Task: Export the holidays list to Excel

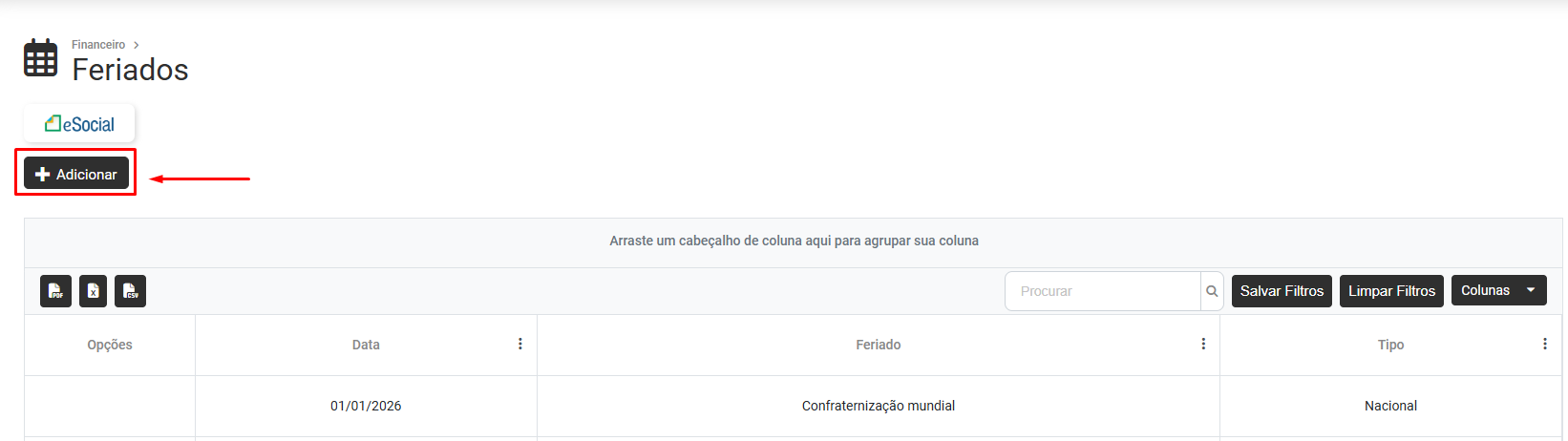Action: point(93,291)
